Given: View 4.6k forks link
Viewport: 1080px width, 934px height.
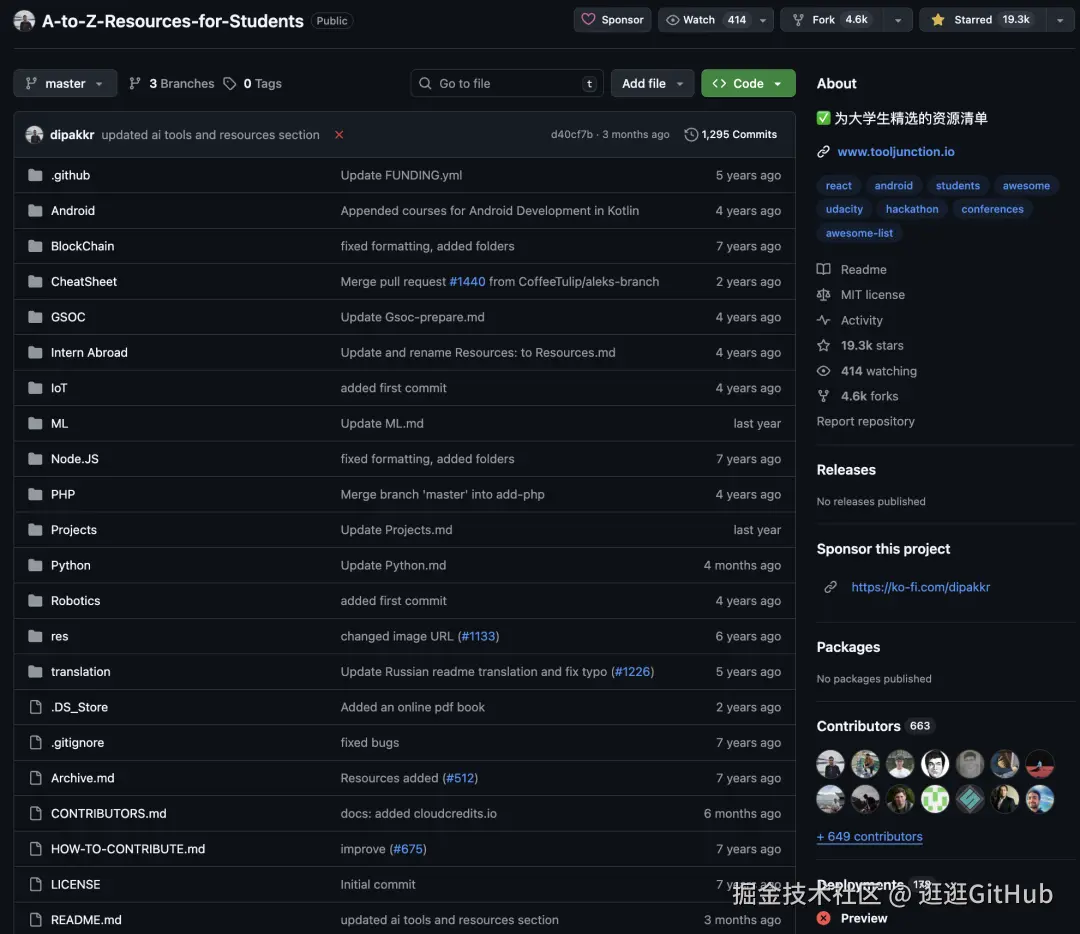Looking at the screenshot, I should (x=858, y=396).
